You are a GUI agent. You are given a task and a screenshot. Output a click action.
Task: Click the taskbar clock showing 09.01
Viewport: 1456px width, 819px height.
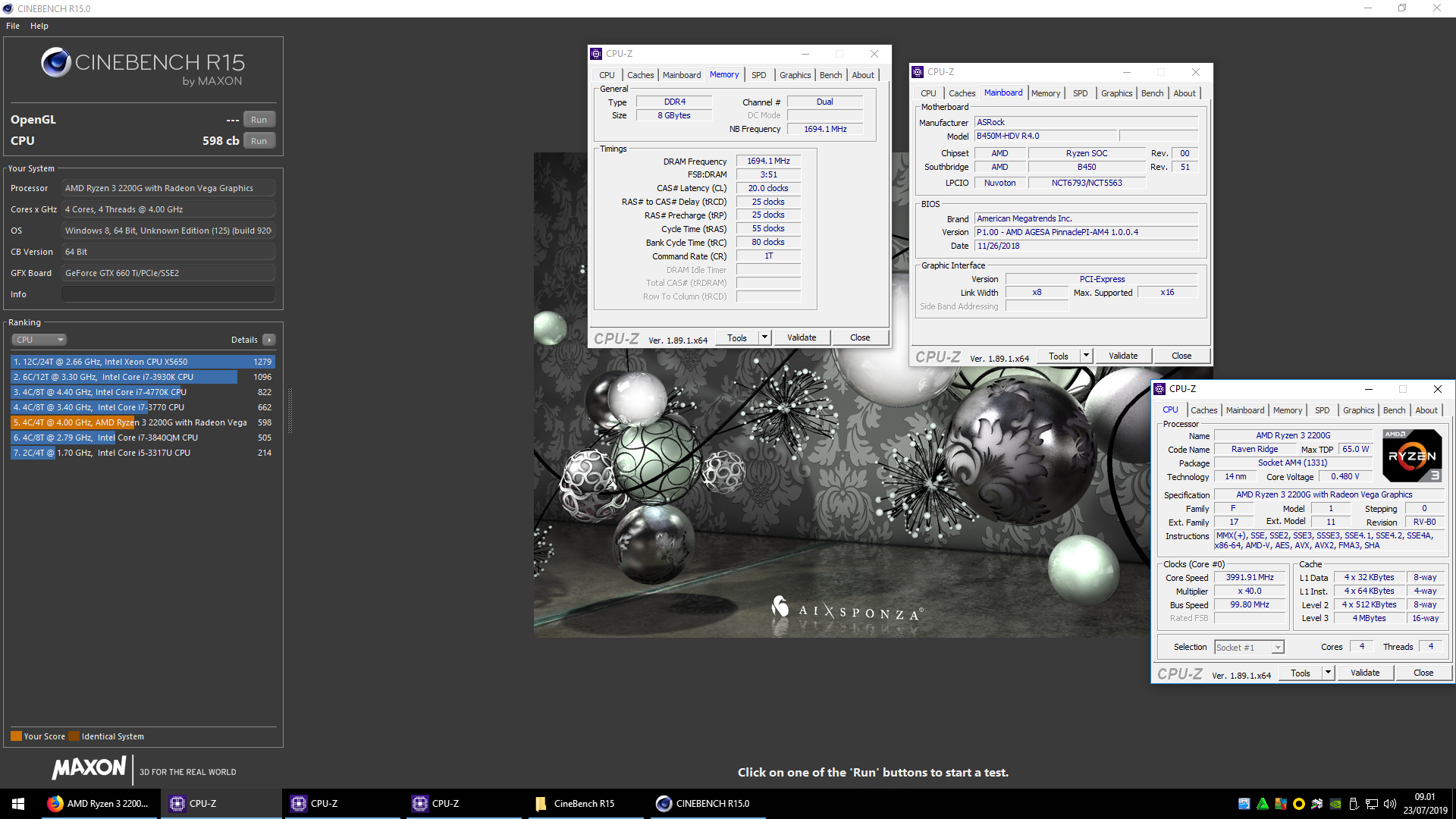pos(1425,804)
